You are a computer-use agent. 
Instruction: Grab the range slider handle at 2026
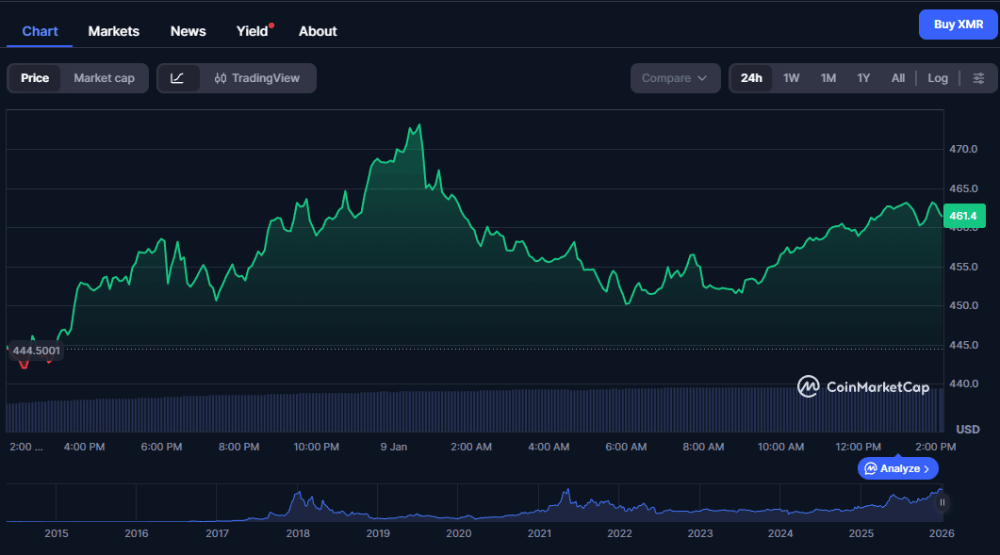tap(941, 502)
